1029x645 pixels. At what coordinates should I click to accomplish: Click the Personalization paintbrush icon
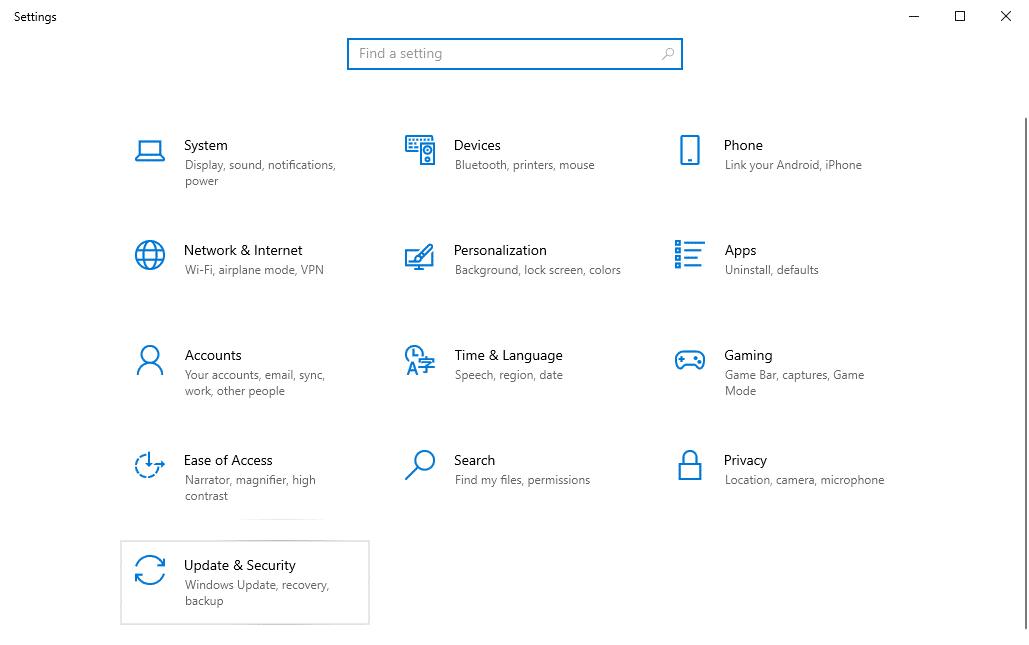coord(419,256)
